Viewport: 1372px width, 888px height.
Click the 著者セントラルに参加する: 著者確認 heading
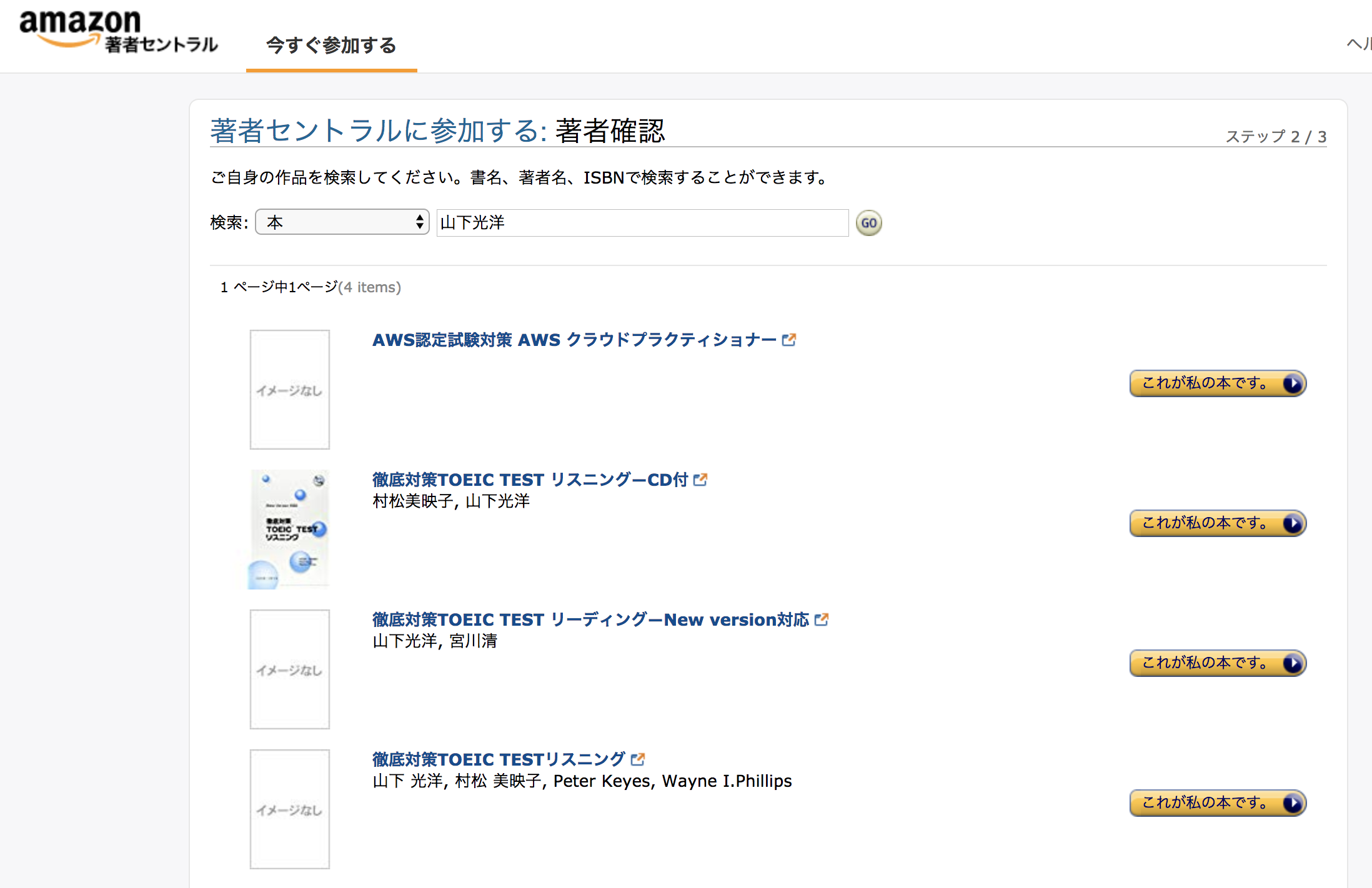tap(437, 131)
